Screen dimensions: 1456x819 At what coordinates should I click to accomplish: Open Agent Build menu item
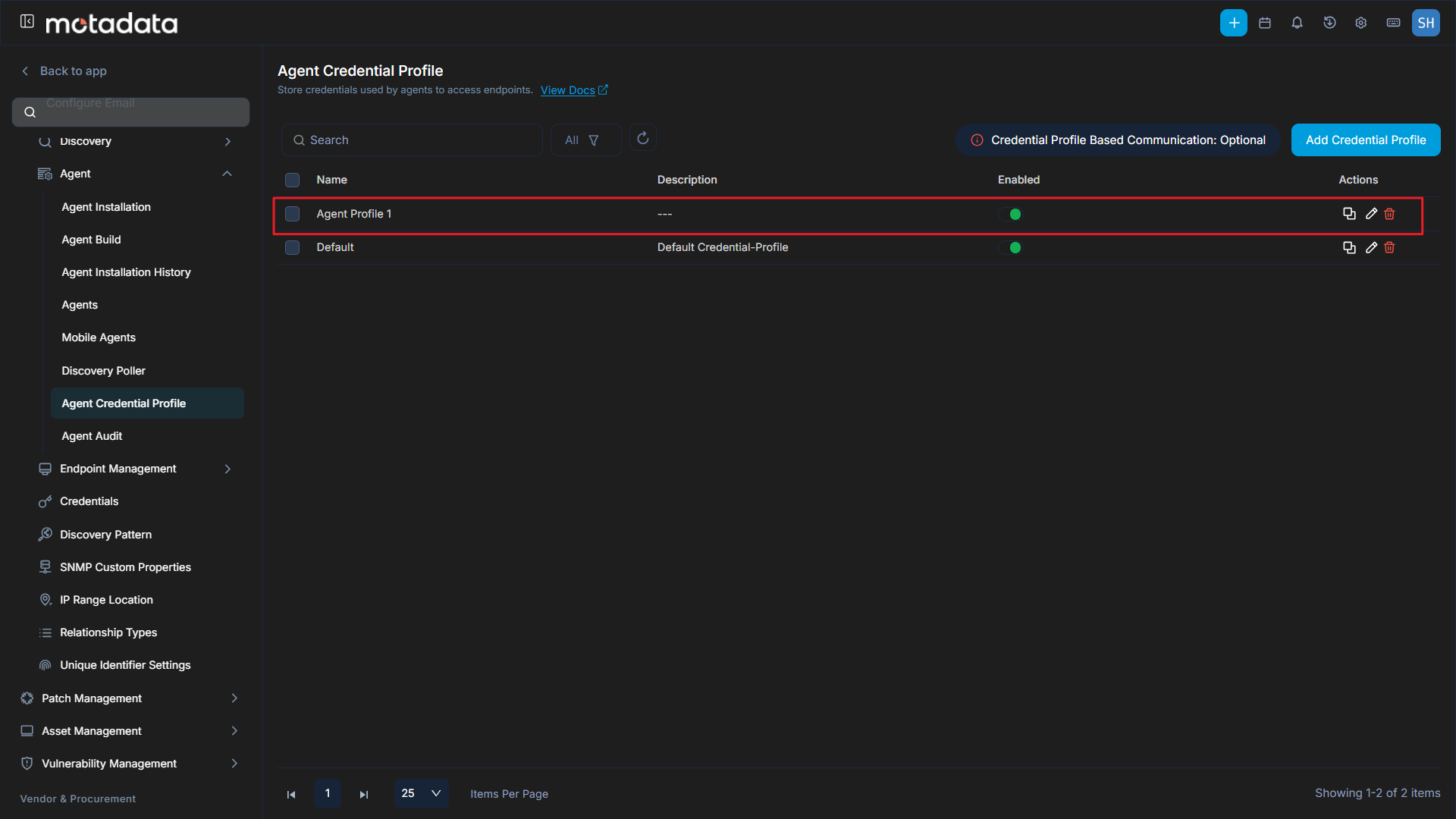pos(91,240)
